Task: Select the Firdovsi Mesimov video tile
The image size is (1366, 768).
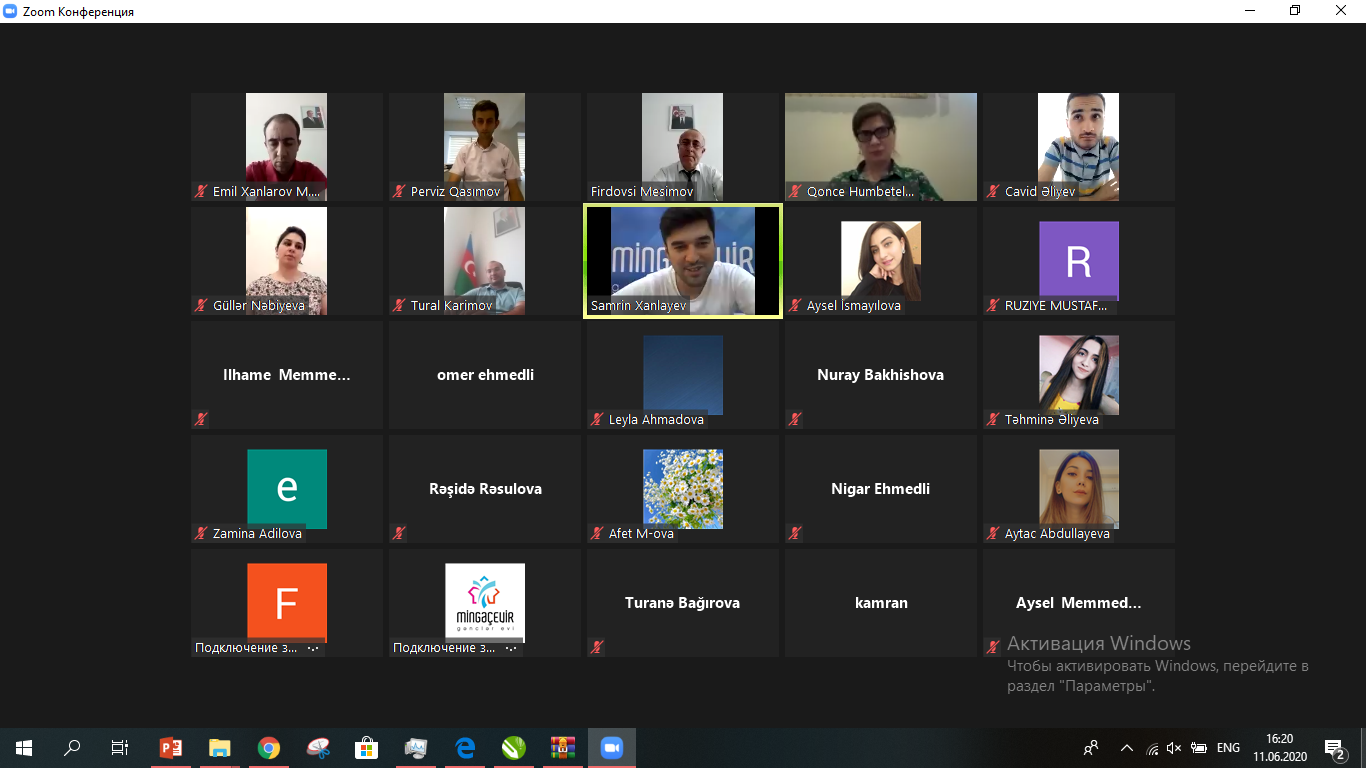Action: [682, 146]
